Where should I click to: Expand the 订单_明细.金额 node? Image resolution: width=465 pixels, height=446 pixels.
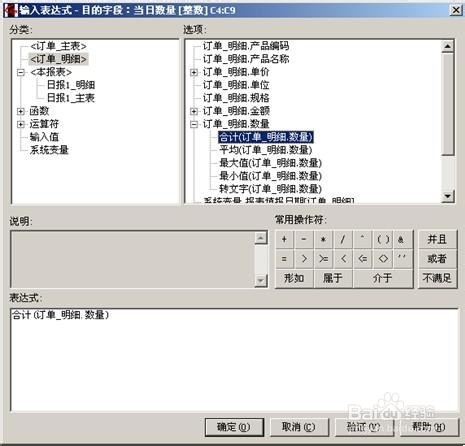[194, 111]
